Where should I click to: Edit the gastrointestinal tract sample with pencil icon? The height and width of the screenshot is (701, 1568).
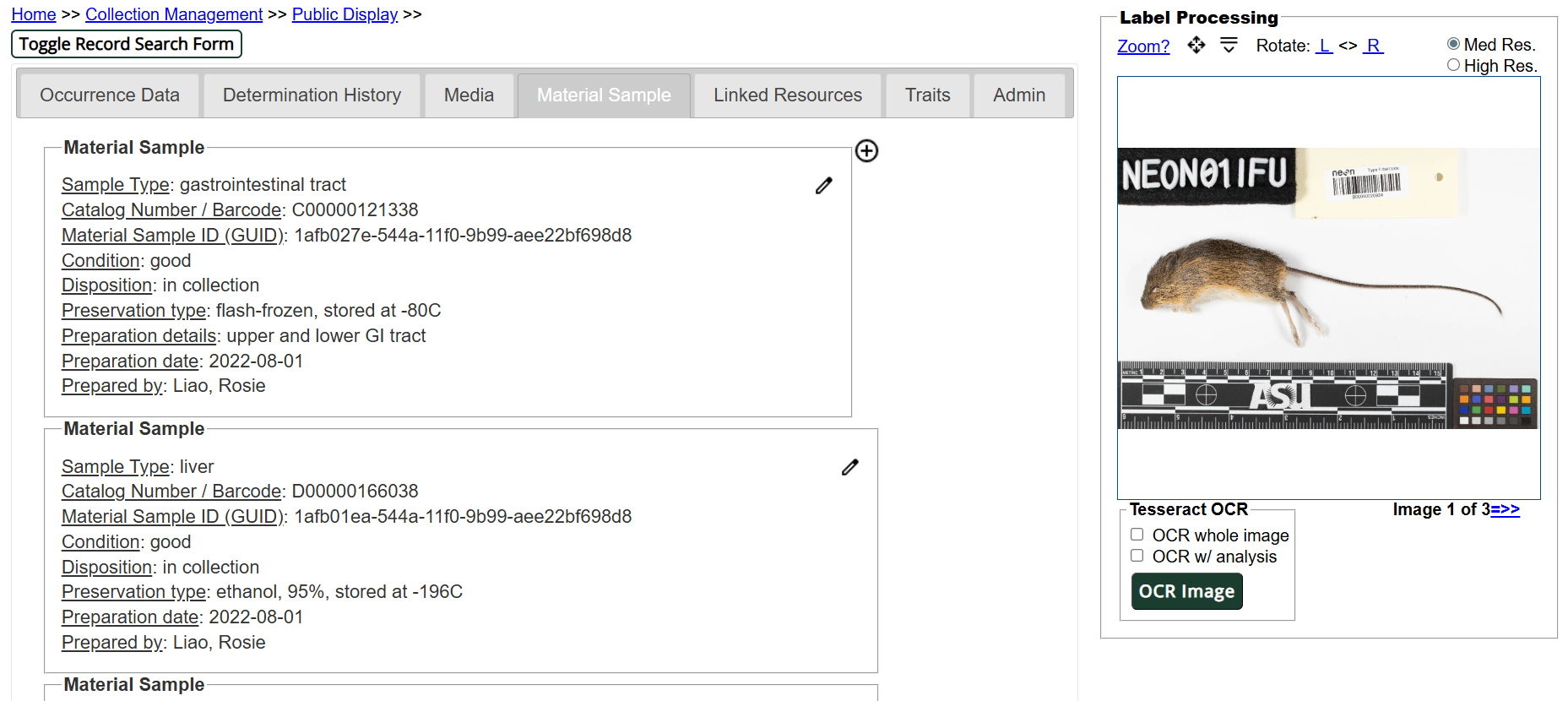(x=824, y=186)
